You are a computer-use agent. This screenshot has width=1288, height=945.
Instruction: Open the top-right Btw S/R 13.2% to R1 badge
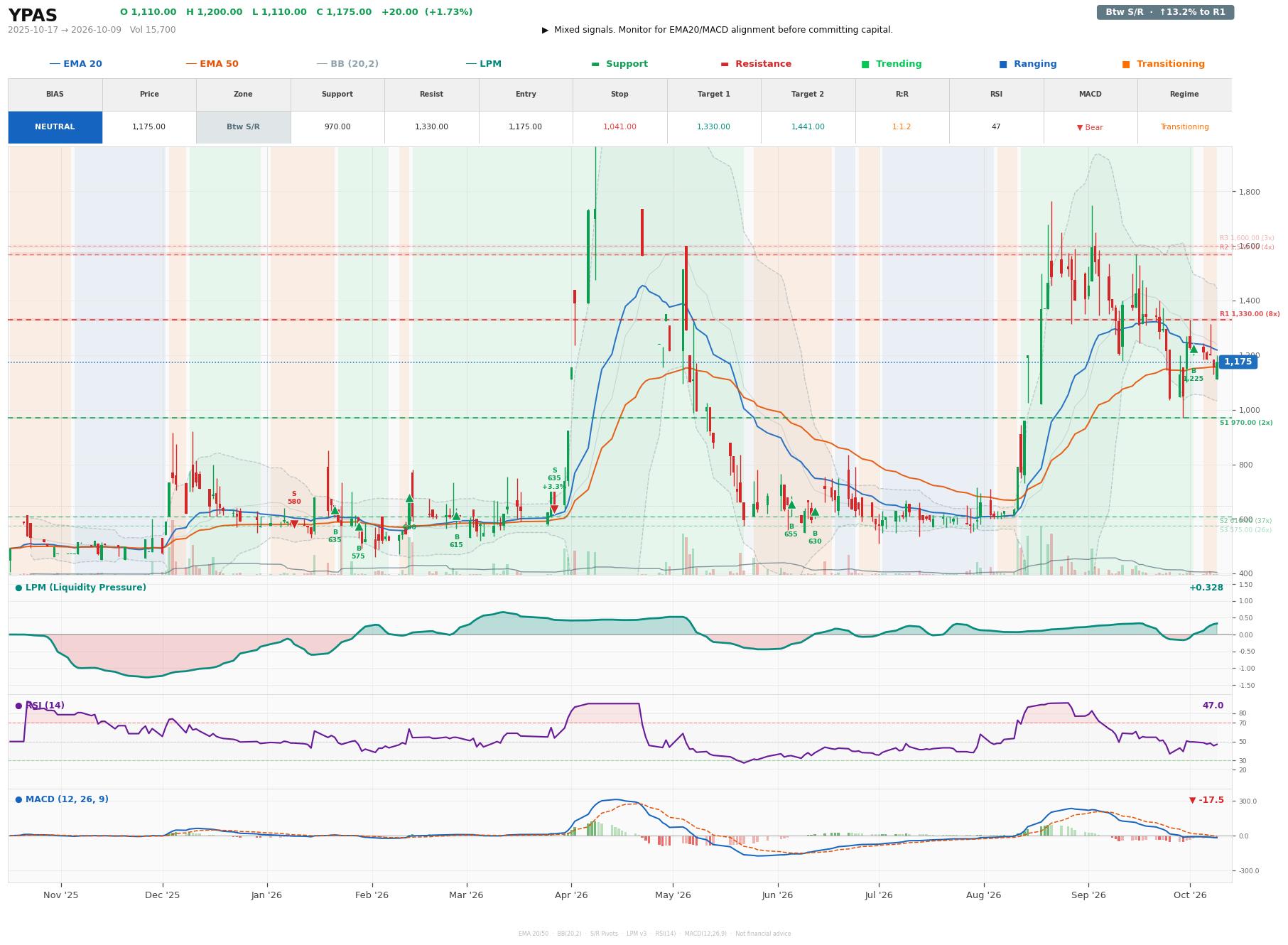point(1165,12)
